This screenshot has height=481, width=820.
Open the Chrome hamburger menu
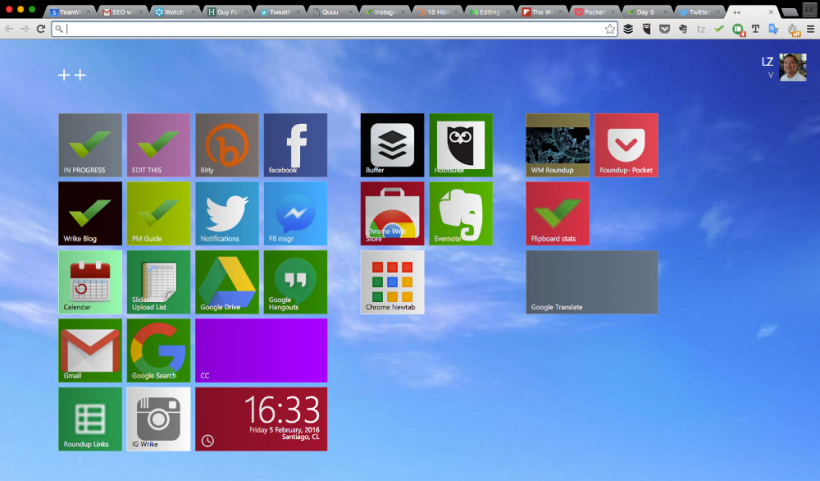811,29
